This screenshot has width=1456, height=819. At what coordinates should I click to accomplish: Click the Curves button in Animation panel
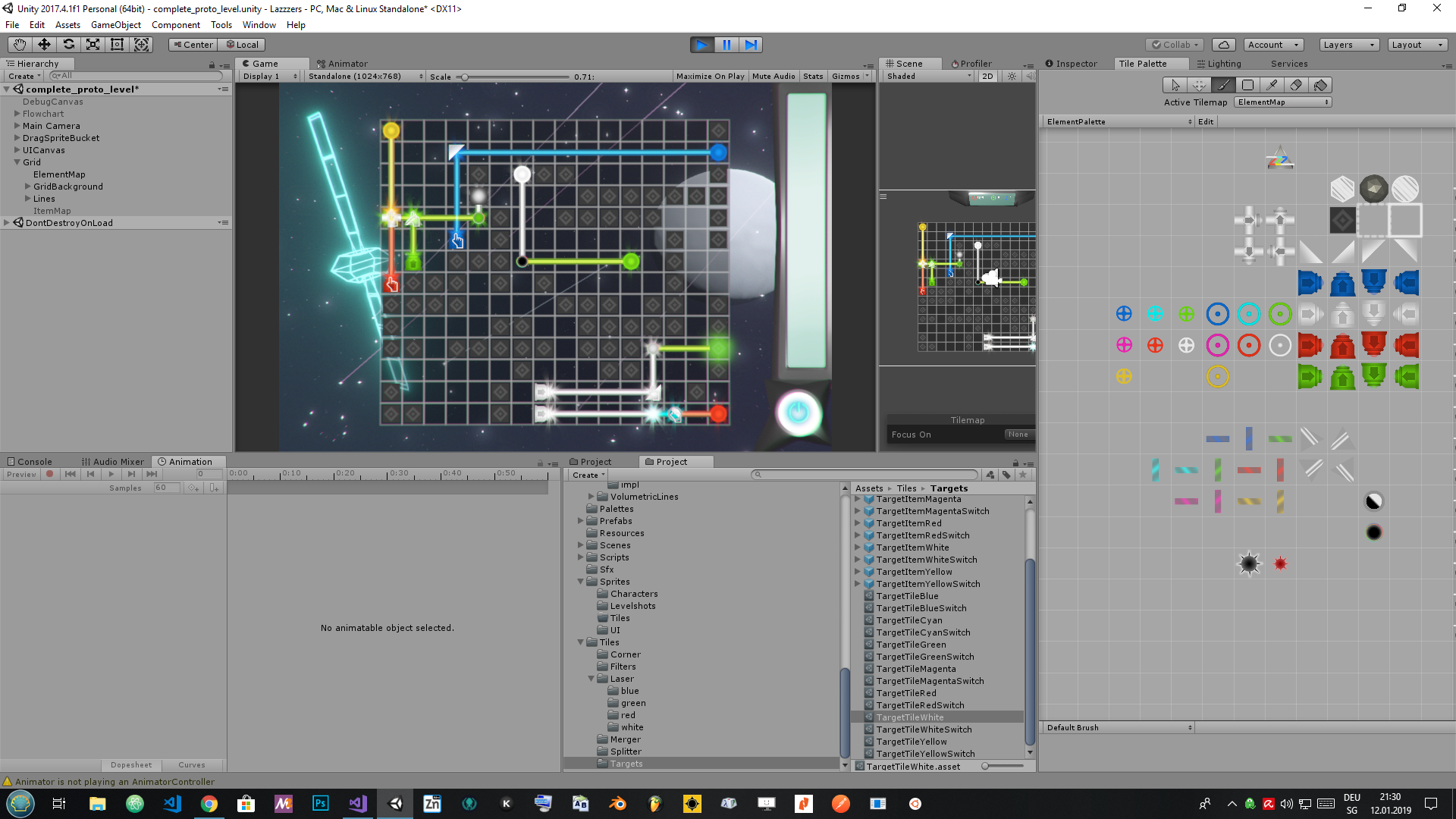point(191,765)
